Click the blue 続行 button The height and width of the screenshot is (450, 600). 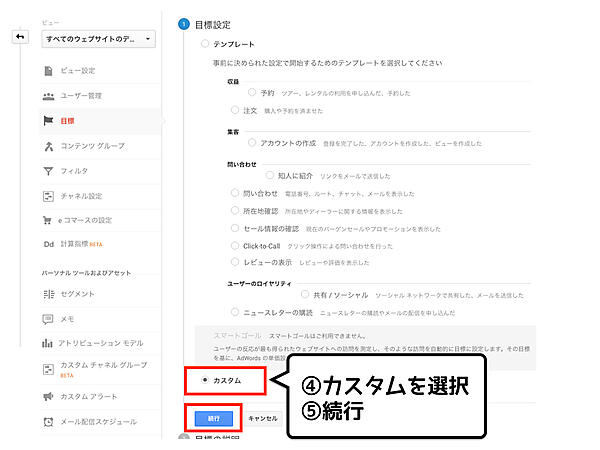click(x=214, y=419)
